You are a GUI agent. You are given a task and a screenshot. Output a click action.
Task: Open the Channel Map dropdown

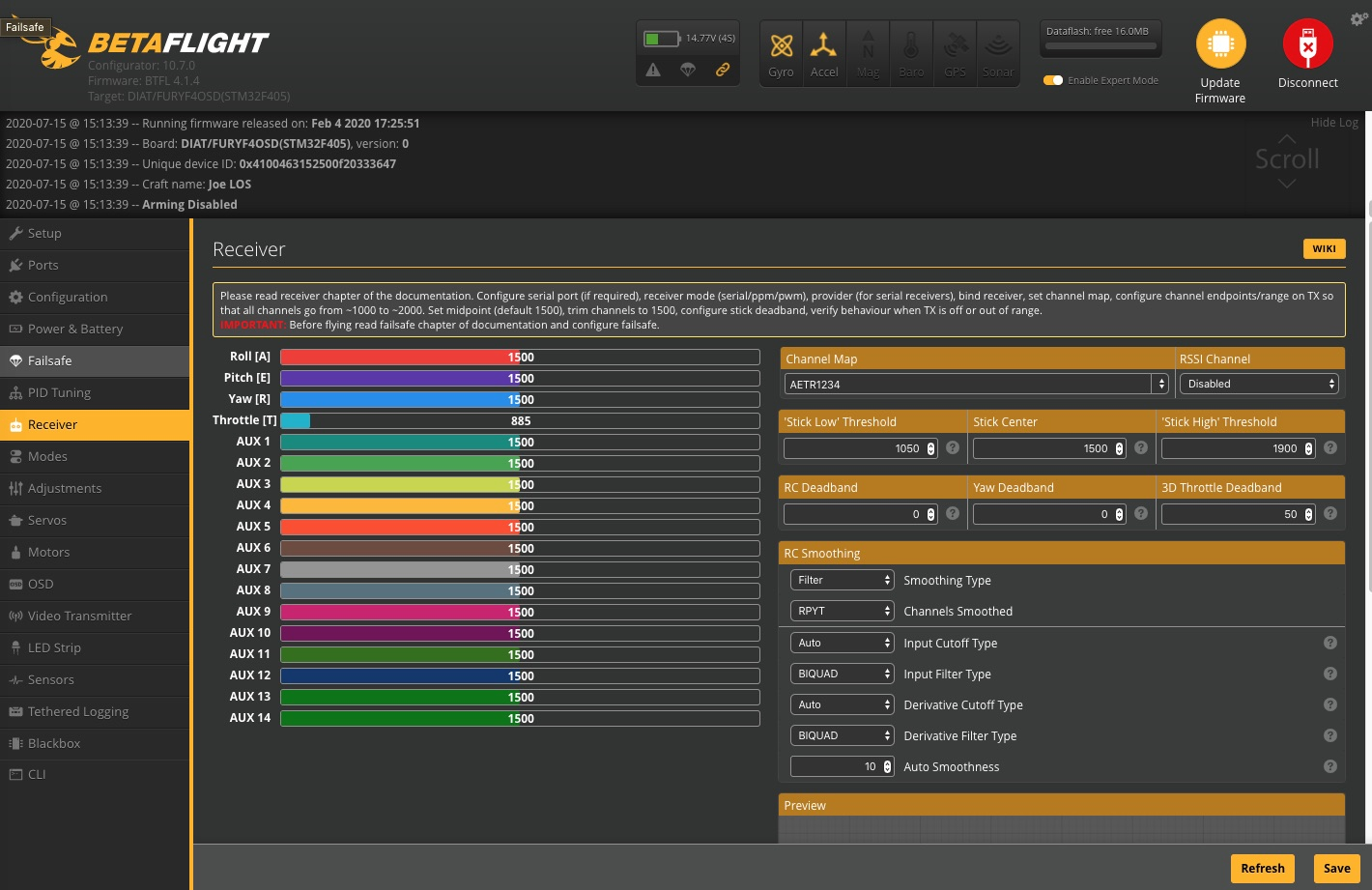(x=976, y=384)
